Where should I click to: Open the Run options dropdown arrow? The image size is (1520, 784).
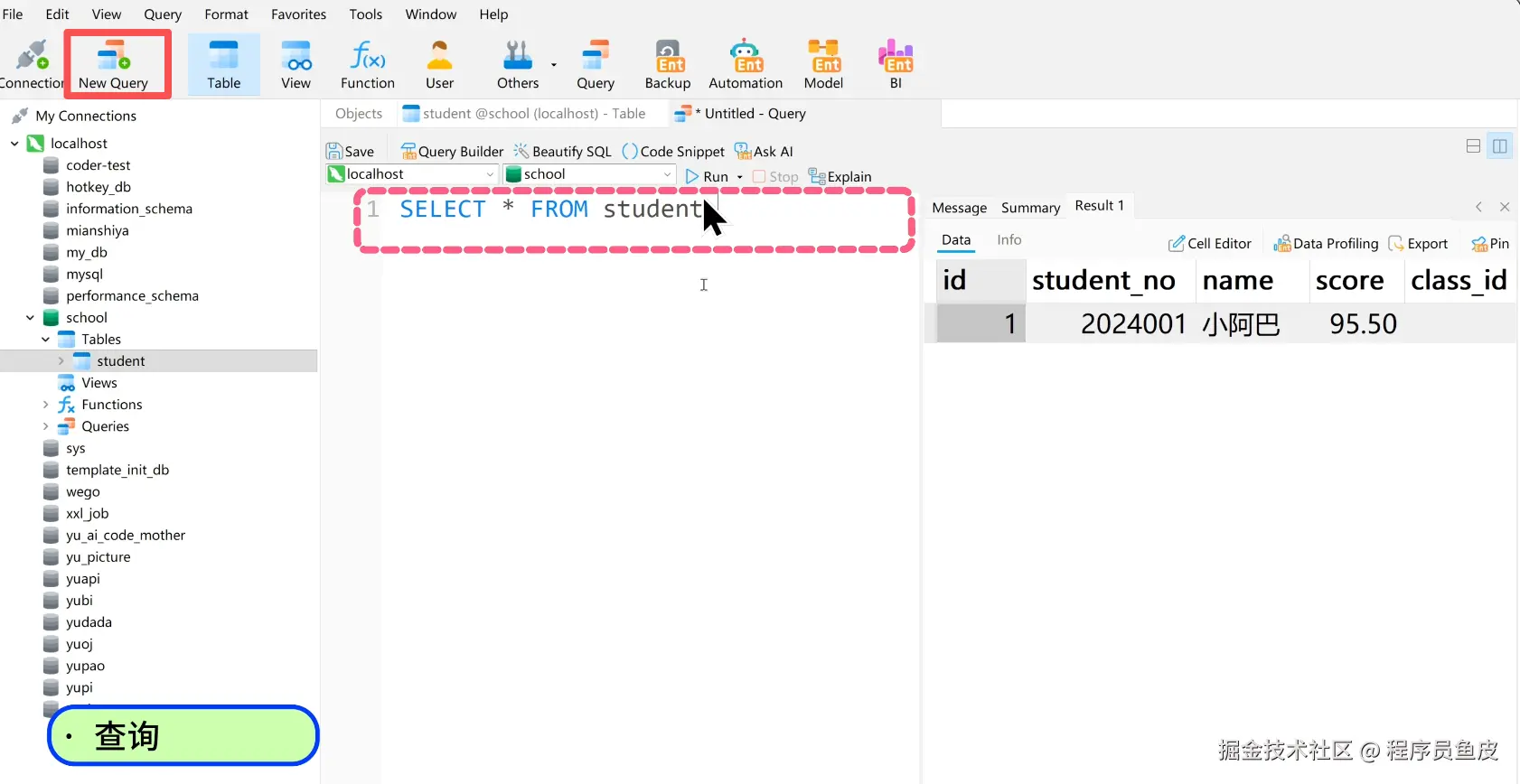tap(740, 177)
